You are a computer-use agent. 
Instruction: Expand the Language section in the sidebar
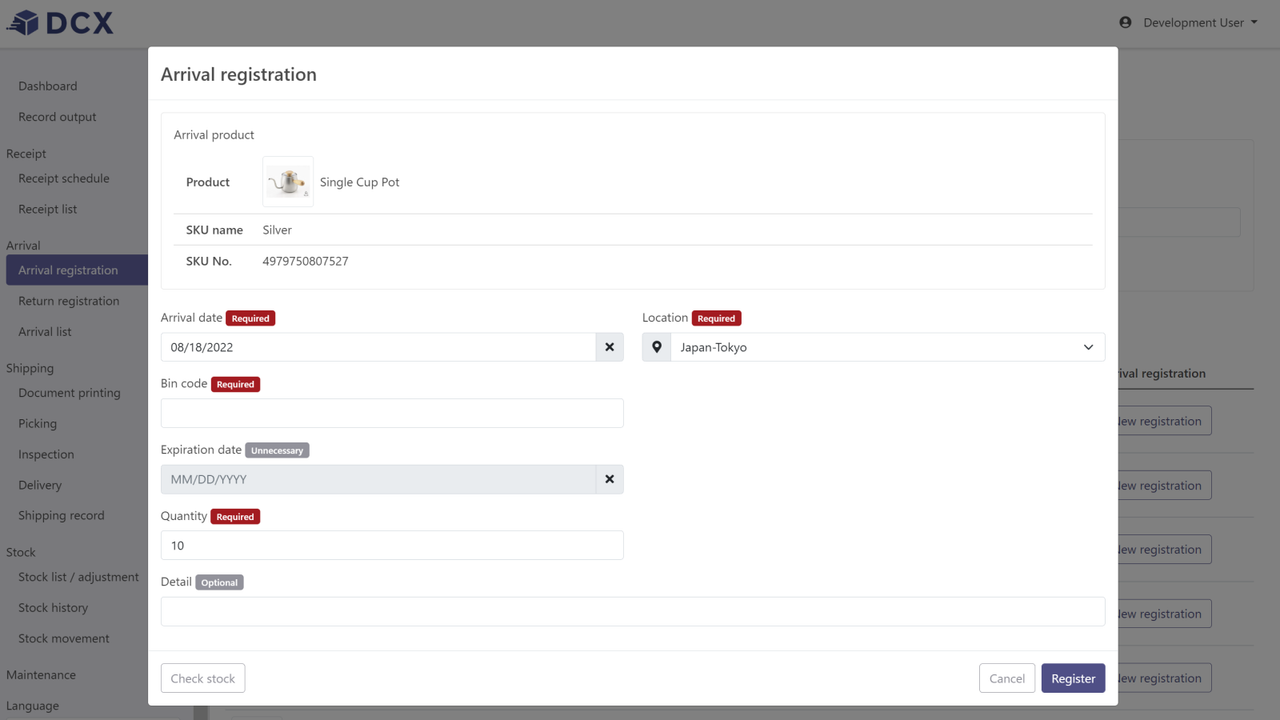pyautogui.click(x=33, y=705)
